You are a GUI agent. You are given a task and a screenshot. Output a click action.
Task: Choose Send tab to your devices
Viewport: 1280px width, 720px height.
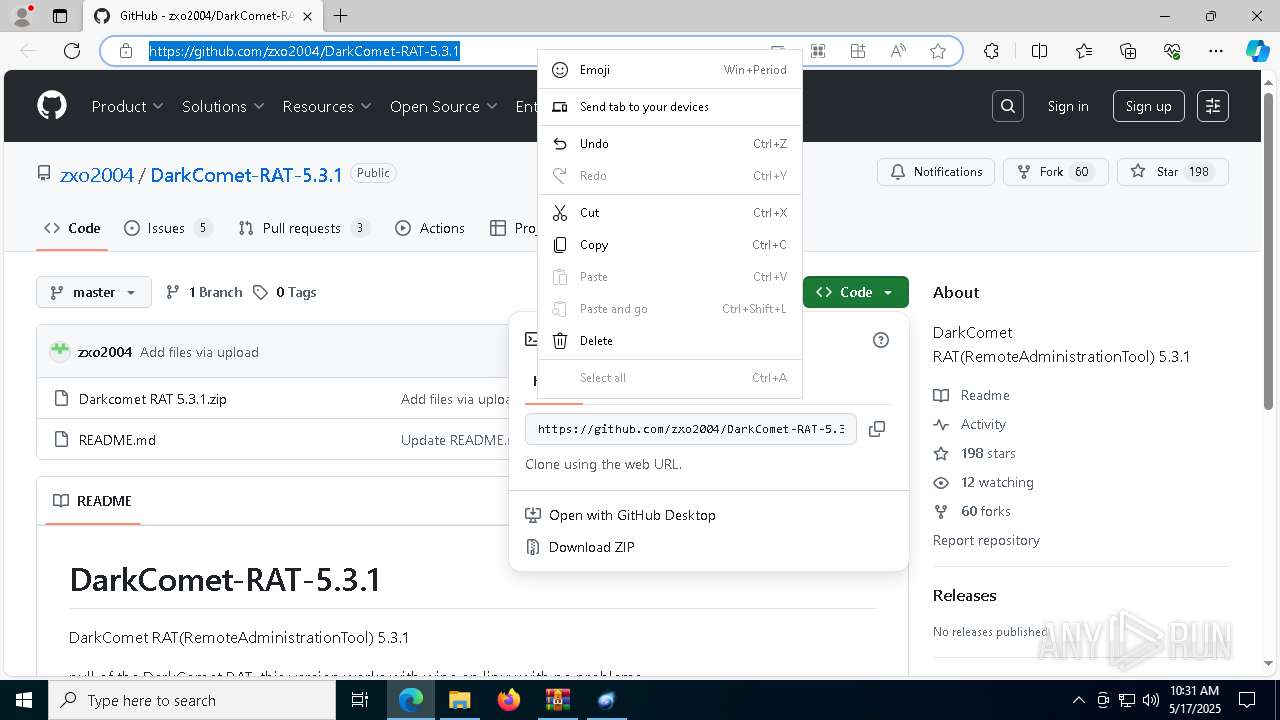tap(670, 107)
